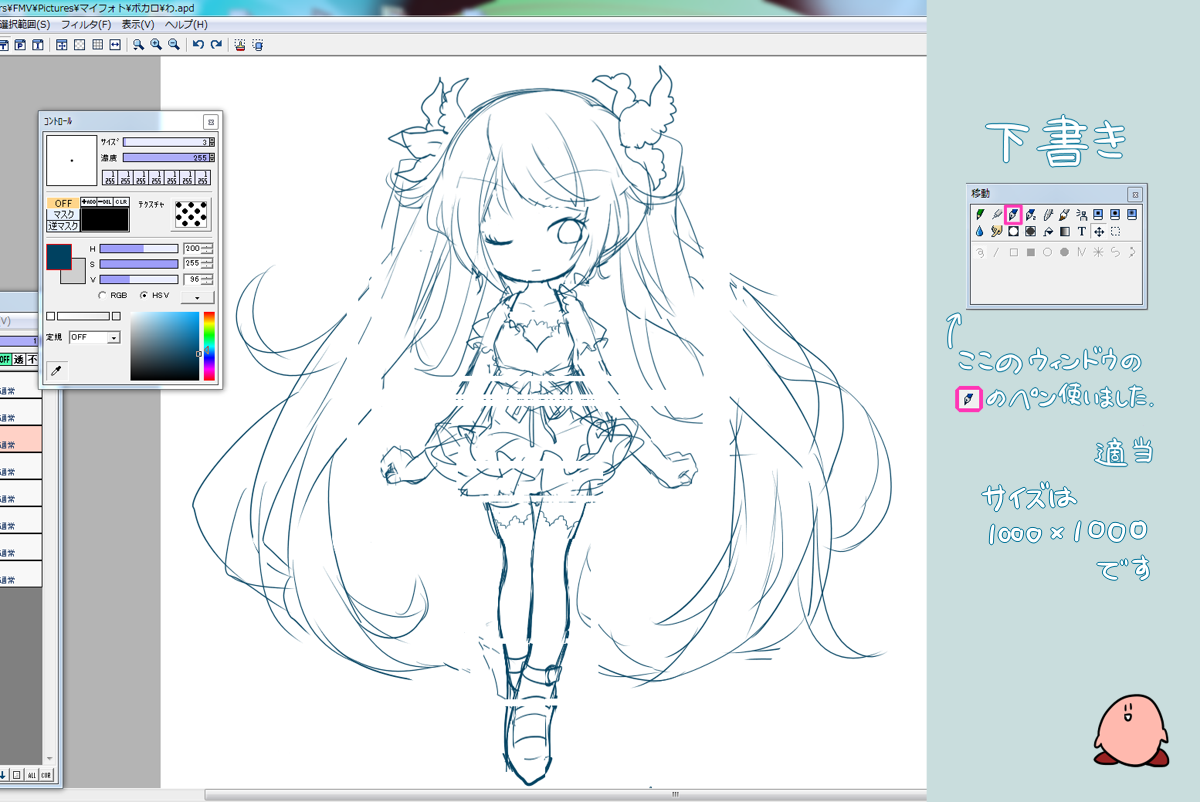
Task: Activate the eyedropper in Control panel
Action: point(57,370)
